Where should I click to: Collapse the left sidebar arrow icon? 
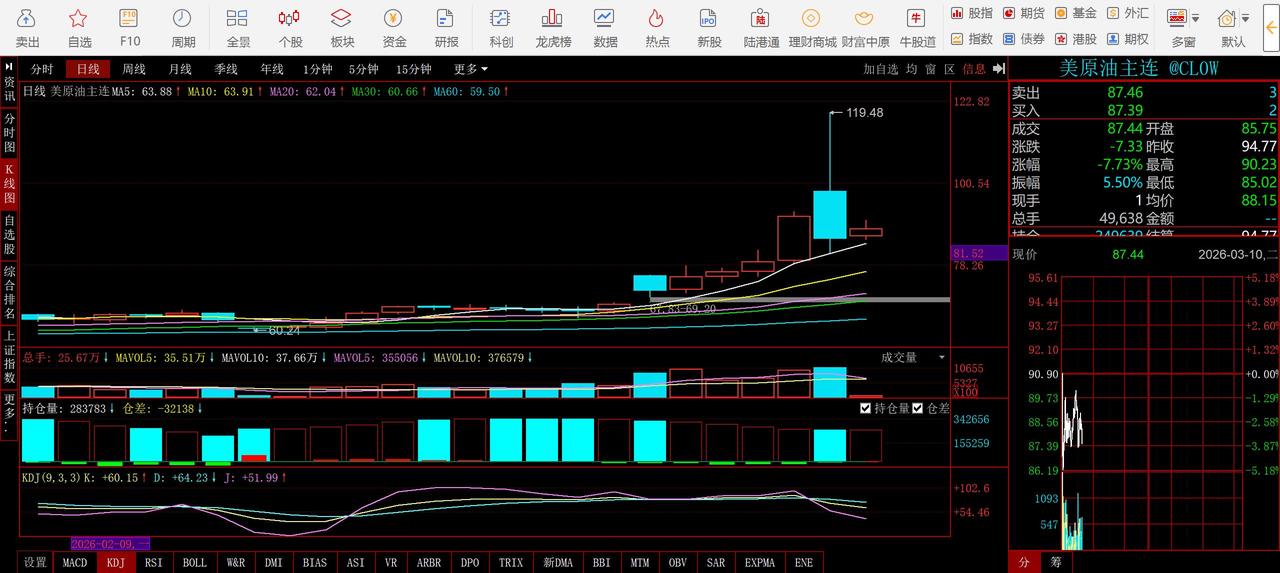click(x=9, y=66)
